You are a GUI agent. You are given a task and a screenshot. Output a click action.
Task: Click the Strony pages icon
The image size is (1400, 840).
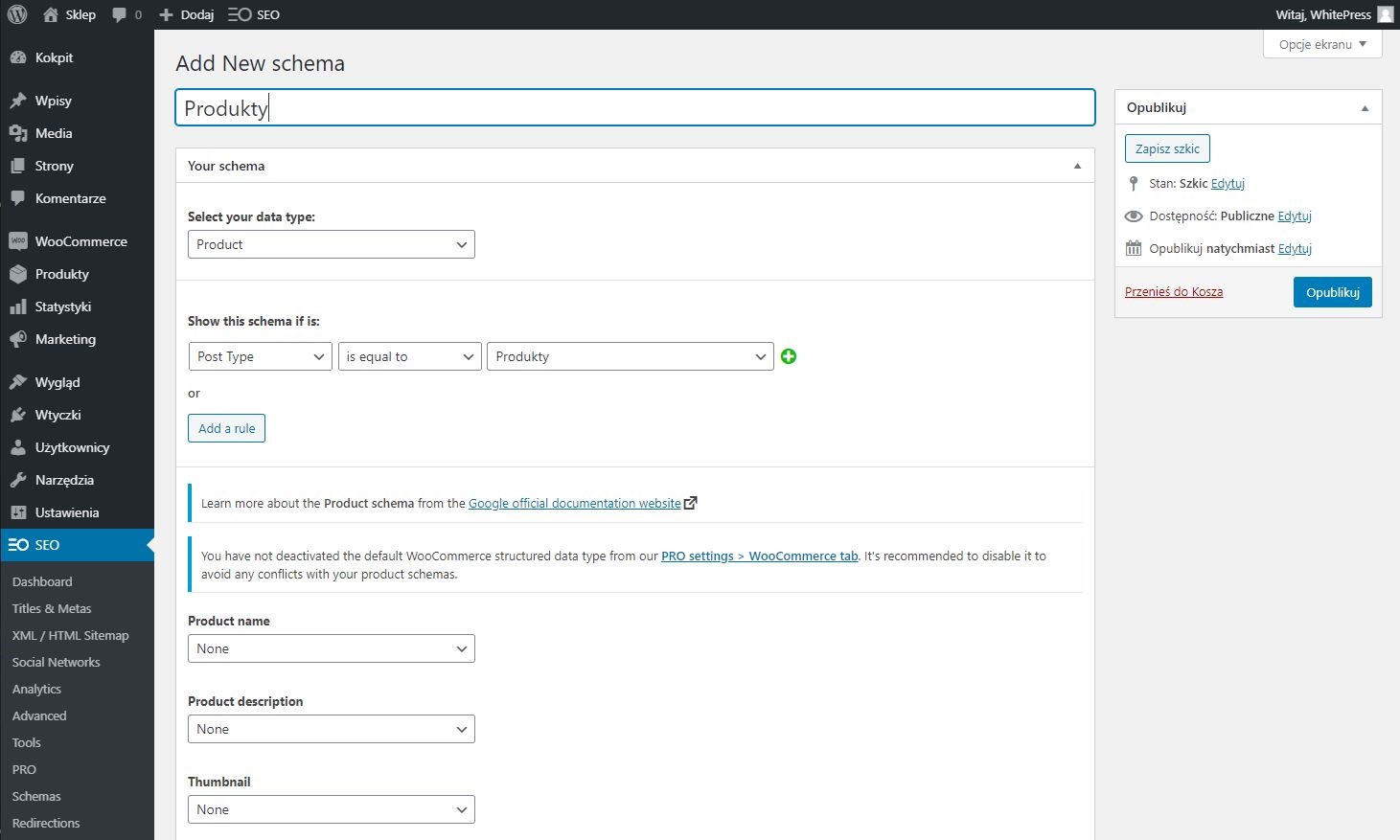(x=18, y=166)
